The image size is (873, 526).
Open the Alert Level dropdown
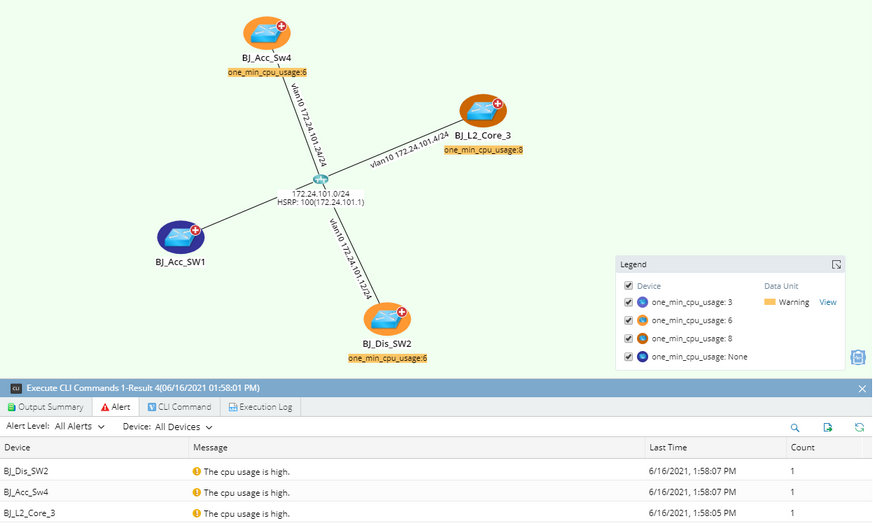(80, 426)
